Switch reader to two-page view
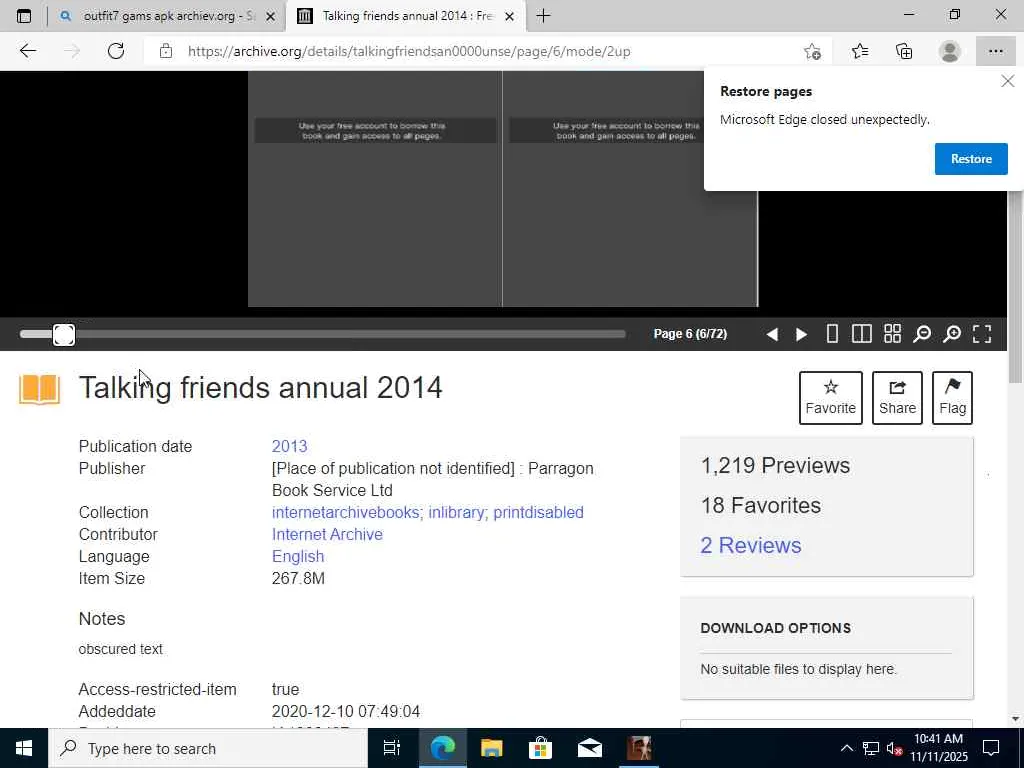 tap(861, 334)
